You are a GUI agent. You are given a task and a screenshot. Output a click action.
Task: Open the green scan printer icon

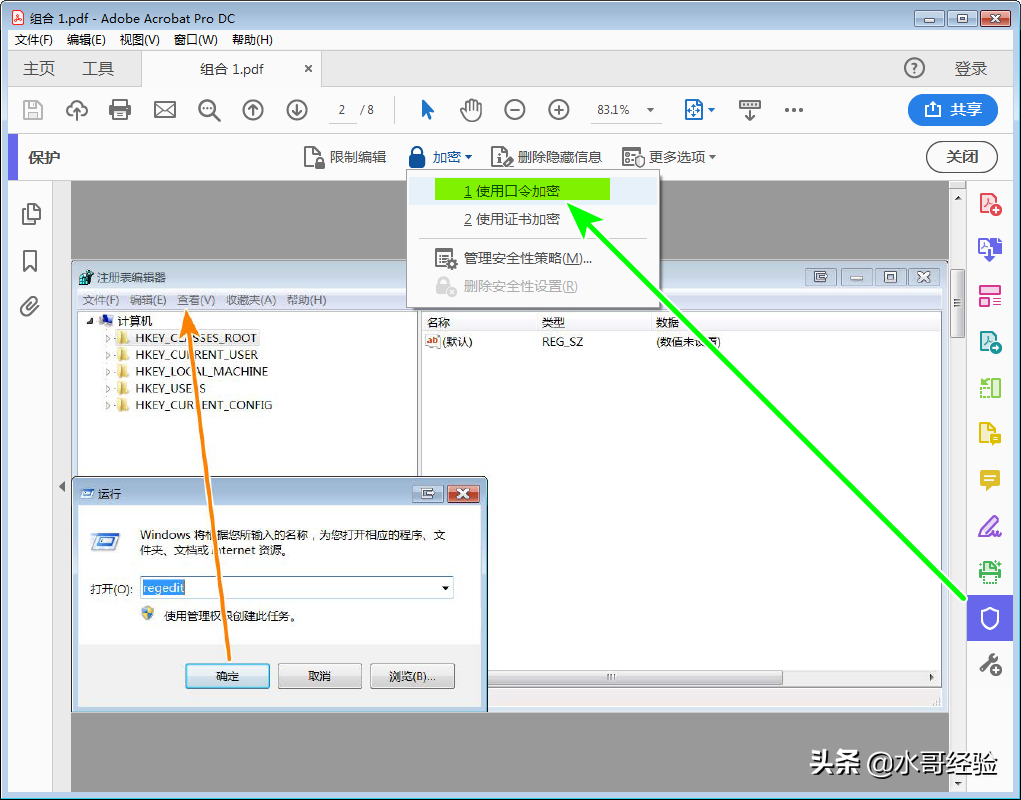coord(990,572)
